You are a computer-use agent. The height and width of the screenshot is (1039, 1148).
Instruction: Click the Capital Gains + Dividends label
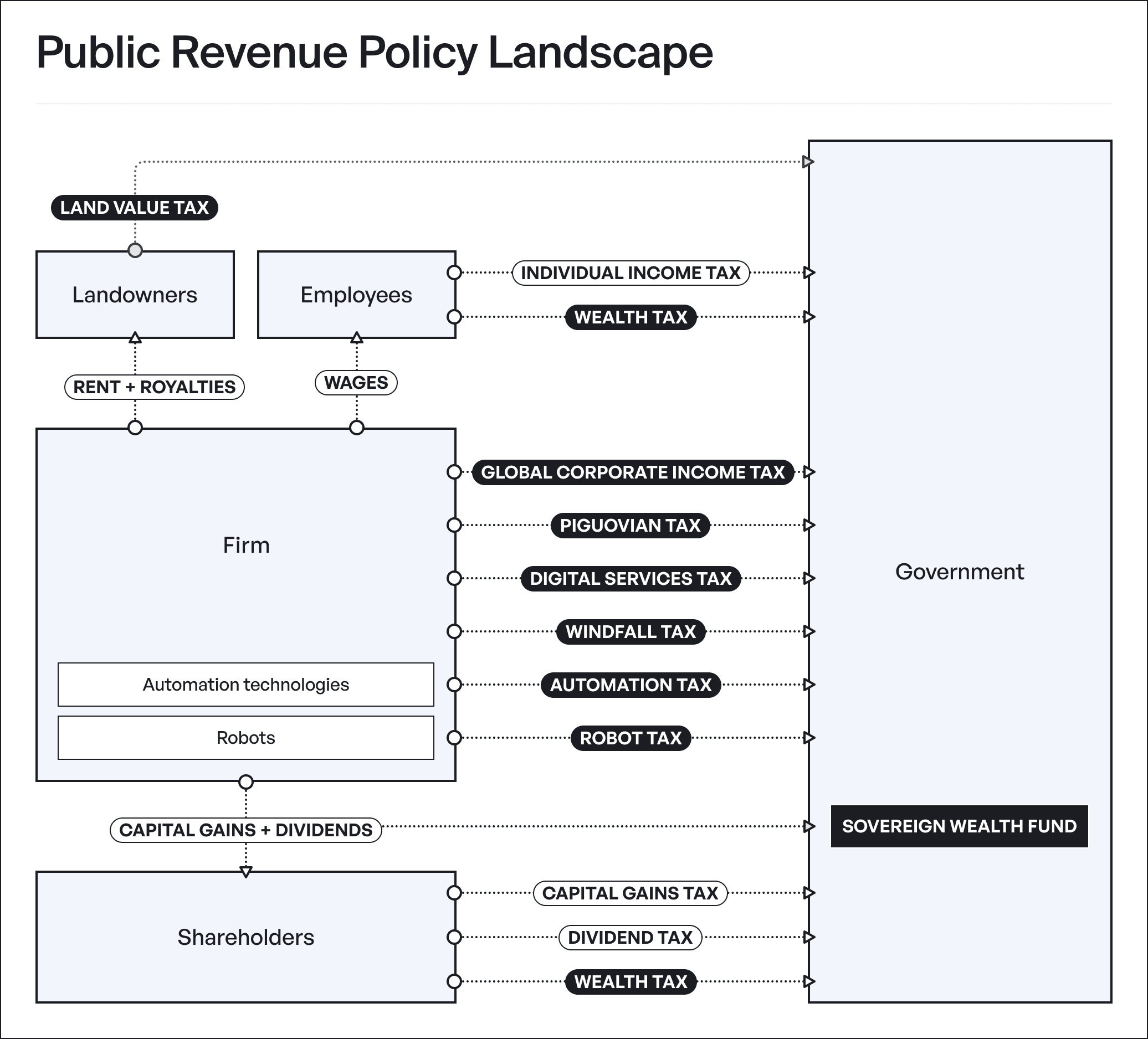click(x=245, y=830)
